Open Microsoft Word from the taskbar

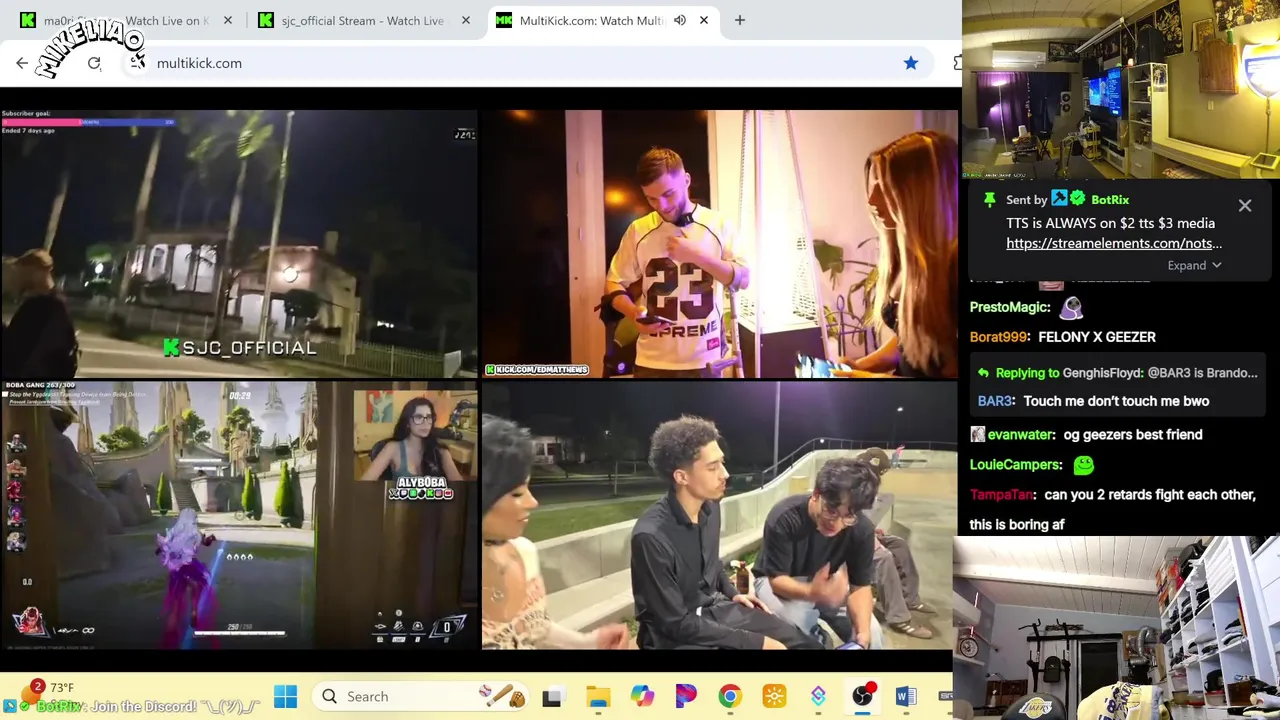point(906,697)
